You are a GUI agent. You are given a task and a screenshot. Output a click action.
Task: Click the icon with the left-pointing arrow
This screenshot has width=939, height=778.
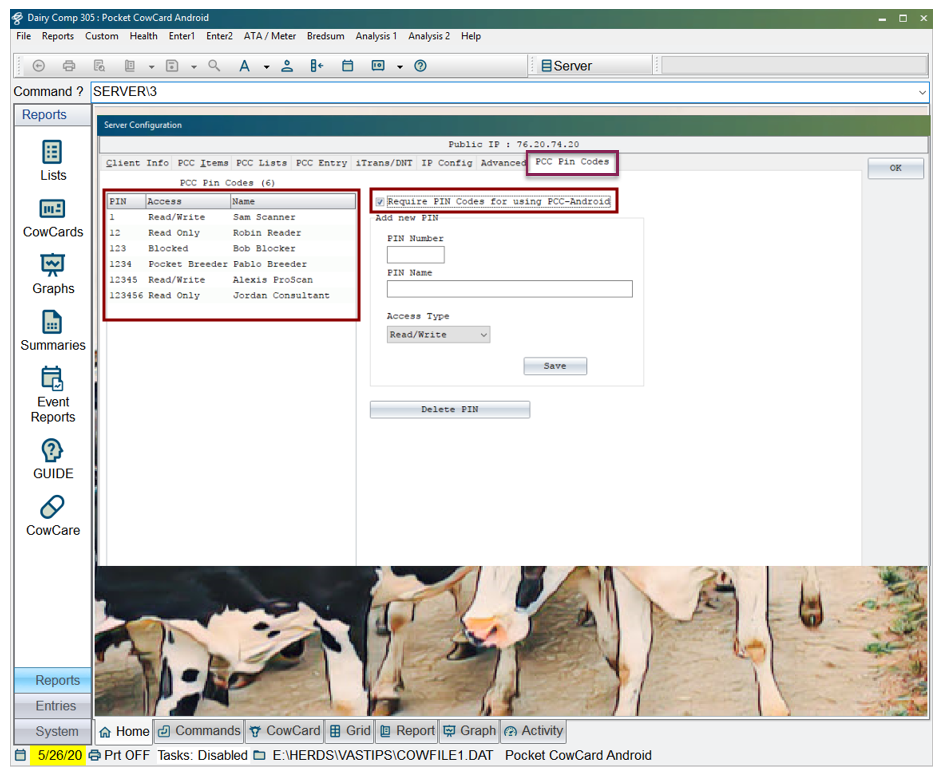317,66
